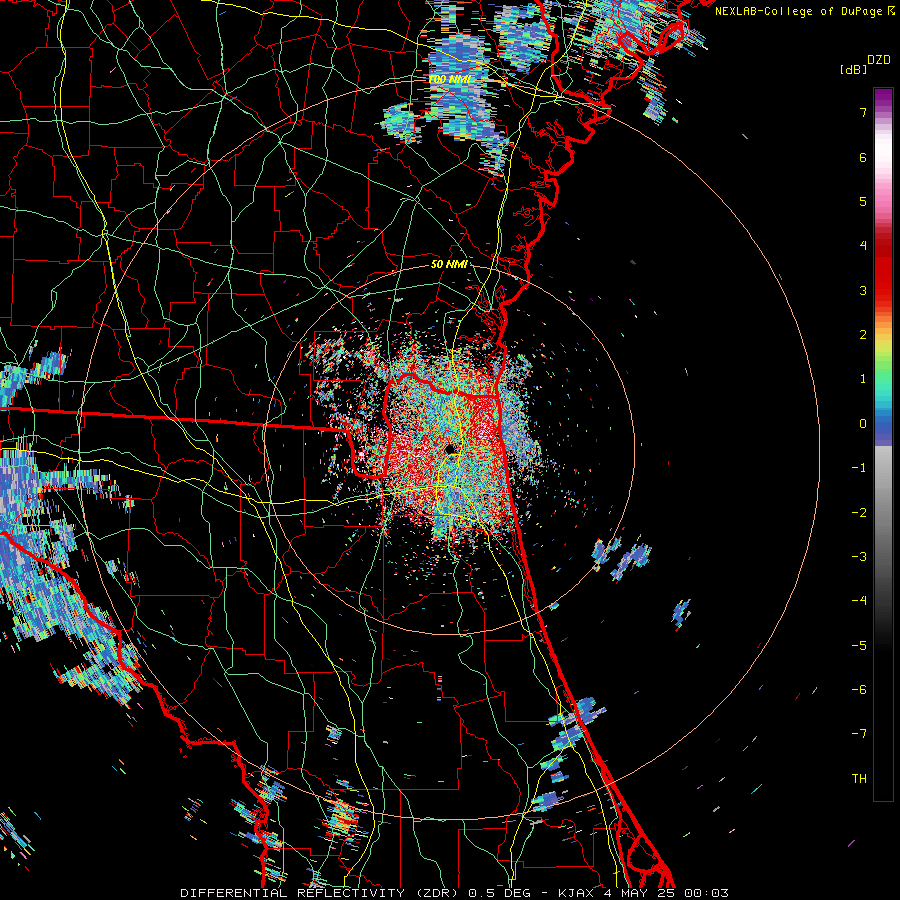The height and width of the screenshot is (900, 900).
Task: Click the 4 MAY 25 date text
Action: point(639,893)
